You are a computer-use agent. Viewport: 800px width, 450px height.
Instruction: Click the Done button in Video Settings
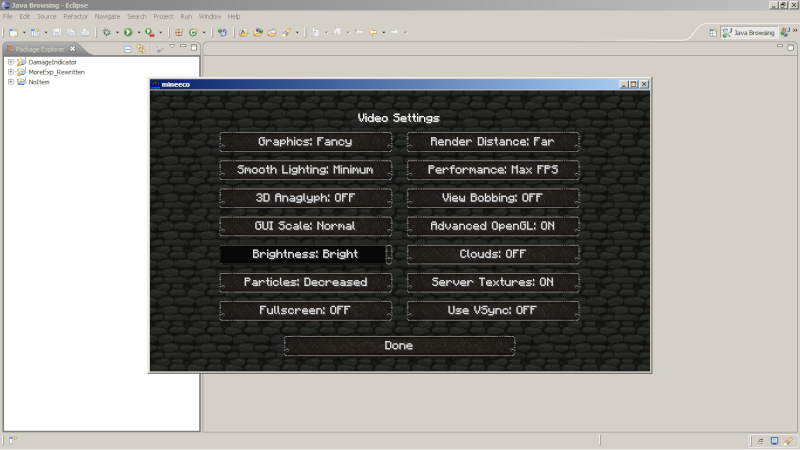click(399, 345)
